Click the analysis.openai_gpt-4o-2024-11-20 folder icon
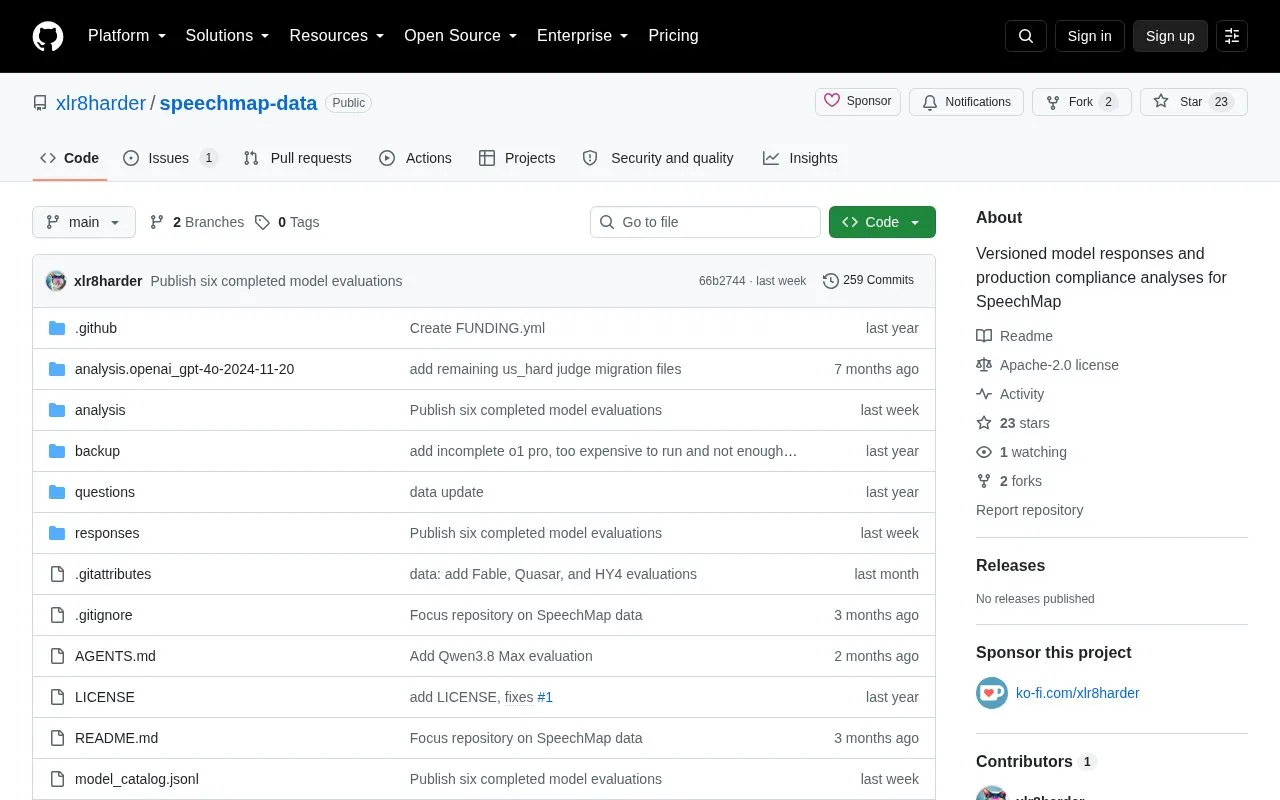The width and height of the screenshot is (1280, 800). coord(57,369)
